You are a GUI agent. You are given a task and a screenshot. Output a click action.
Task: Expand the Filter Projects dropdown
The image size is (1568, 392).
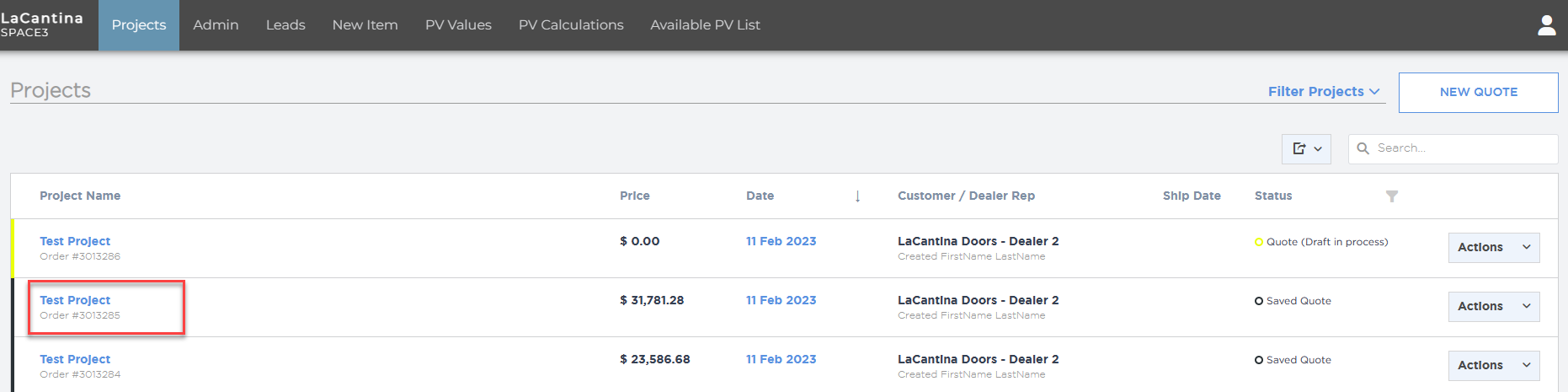coord(1324,91)
